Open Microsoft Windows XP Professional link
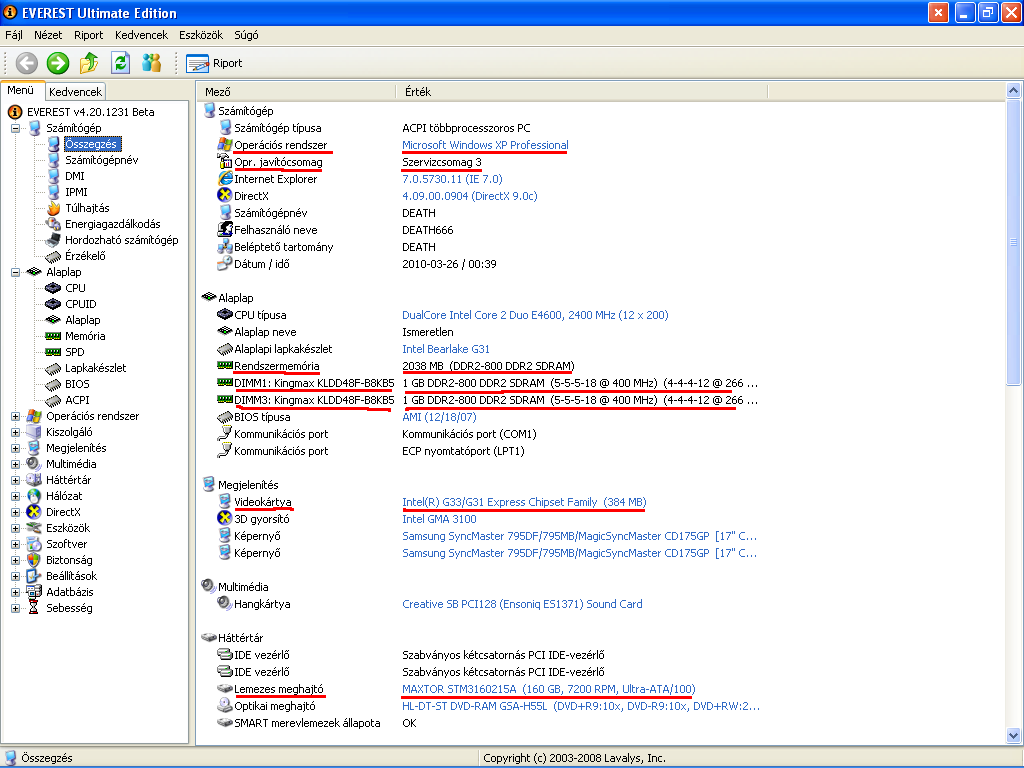 (x=485, y=145)
